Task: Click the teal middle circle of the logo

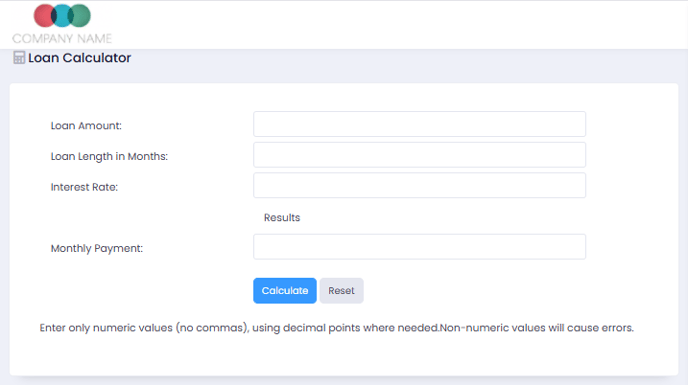Action: pos(62,16)
